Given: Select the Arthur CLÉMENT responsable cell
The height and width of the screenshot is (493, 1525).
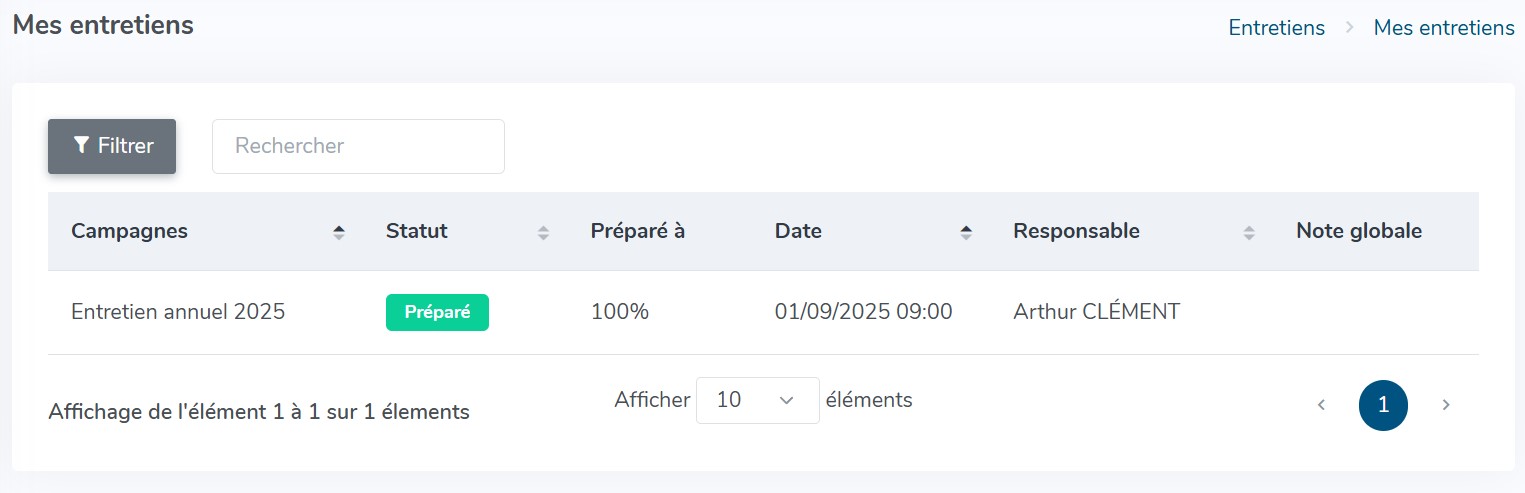Looking at the screenshot, I should (x=1096, y=312).
